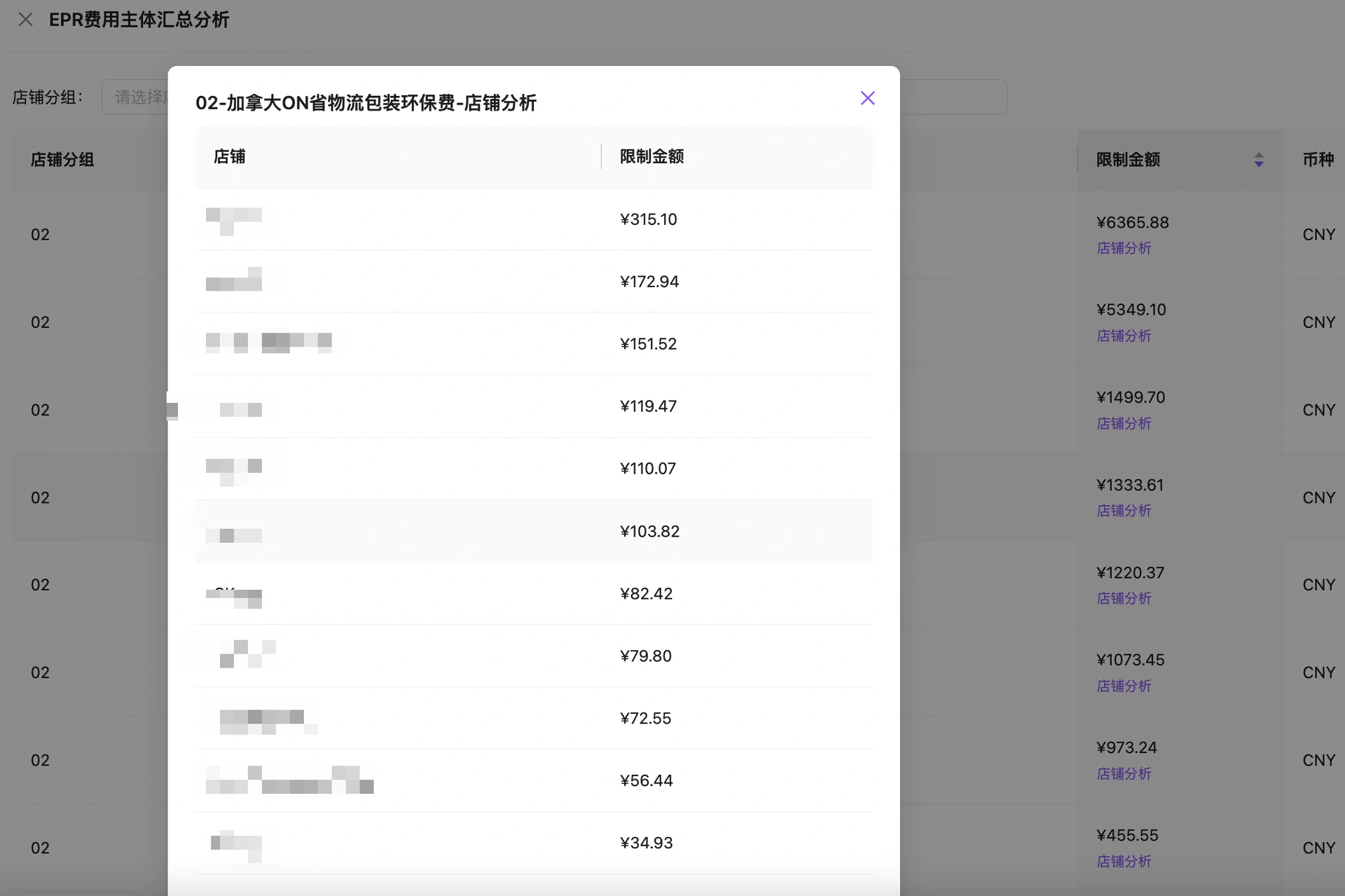Click the 币种 column header
1345x896 pixels.
pos(1318,160)
